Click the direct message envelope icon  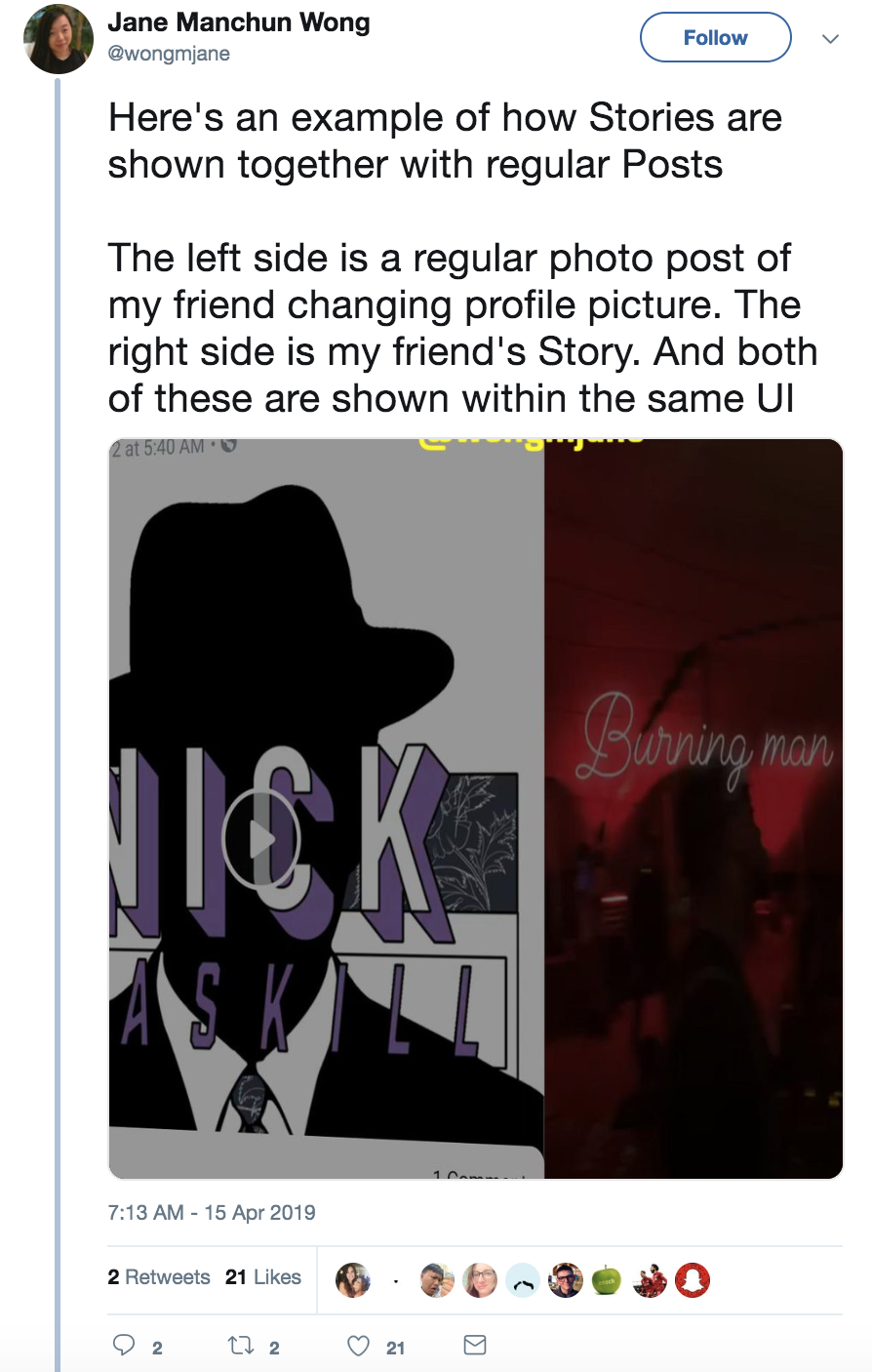[475, 1345]
